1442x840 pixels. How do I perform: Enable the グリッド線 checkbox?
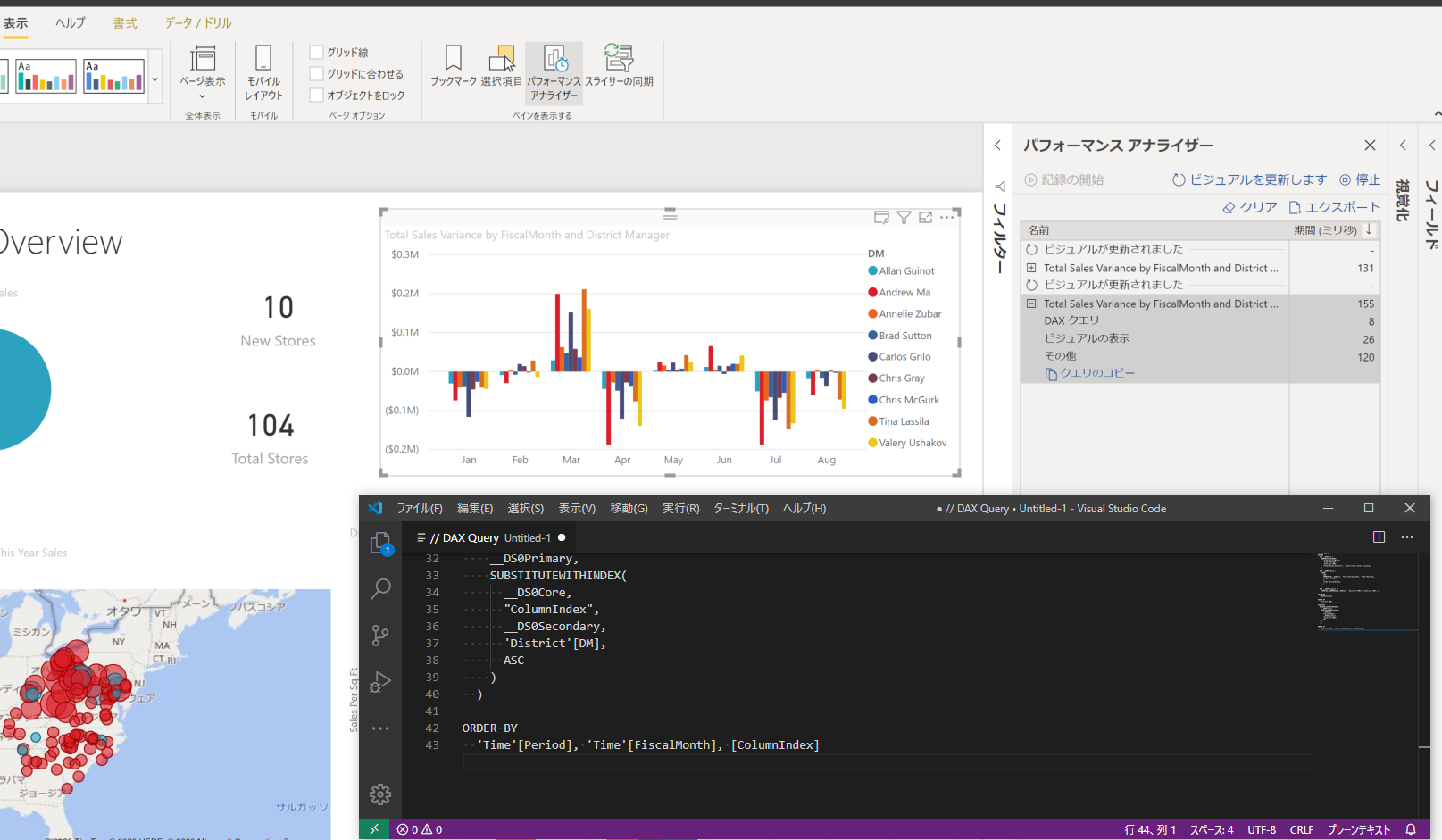(317, 53)
